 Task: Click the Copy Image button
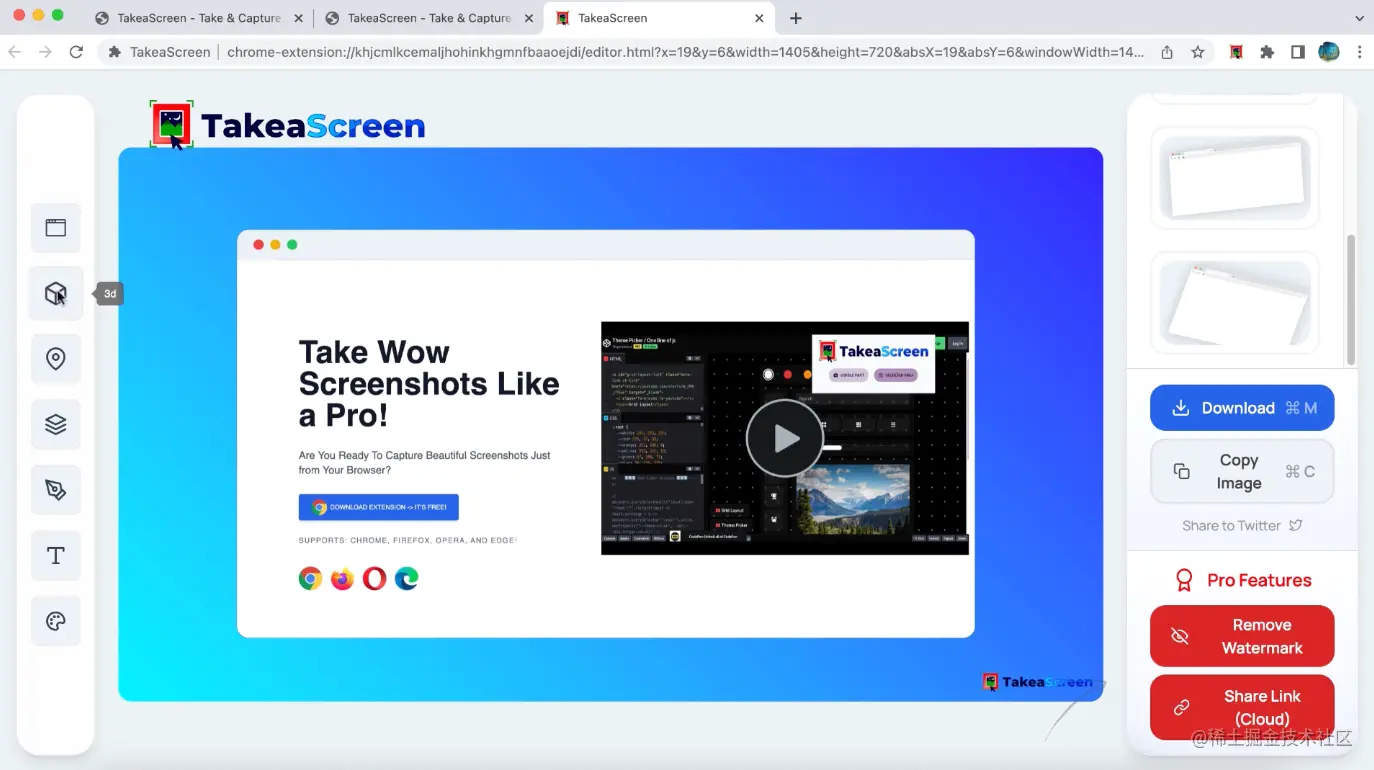1242,471
